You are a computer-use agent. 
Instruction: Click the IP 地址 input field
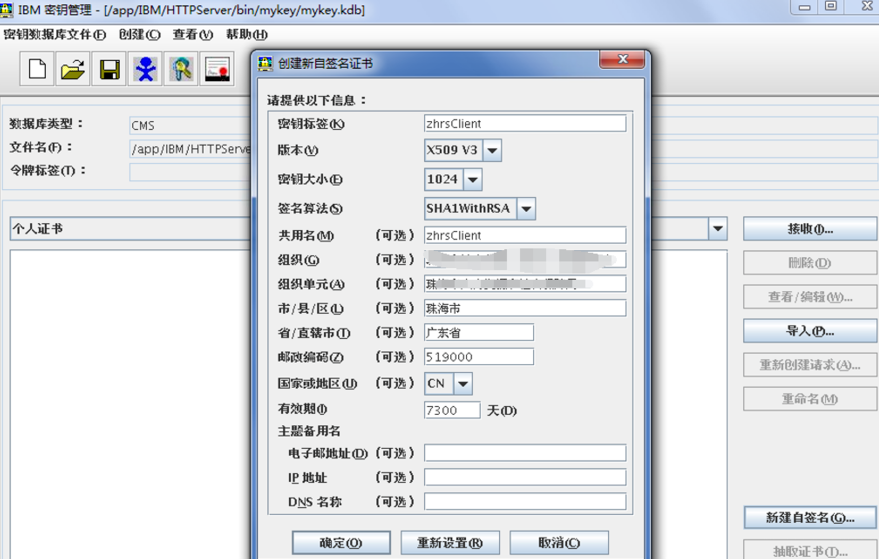525,477
